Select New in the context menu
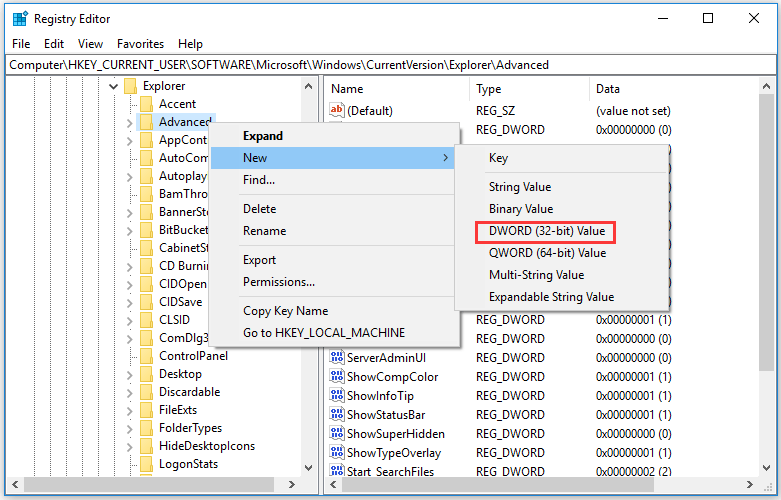This screenshot has width=781, height=500. [333, 158]
